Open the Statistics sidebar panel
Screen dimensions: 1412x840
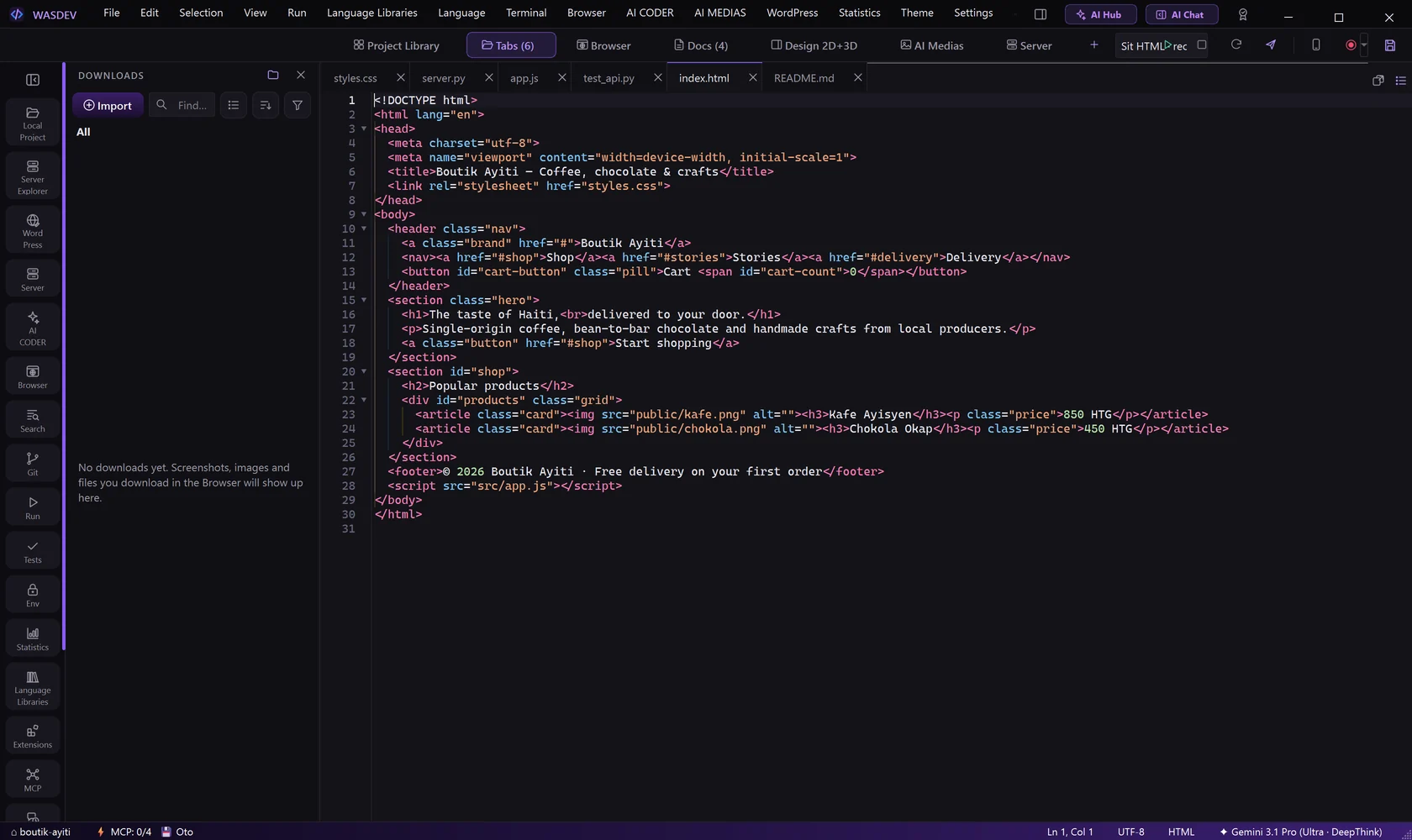33,638
